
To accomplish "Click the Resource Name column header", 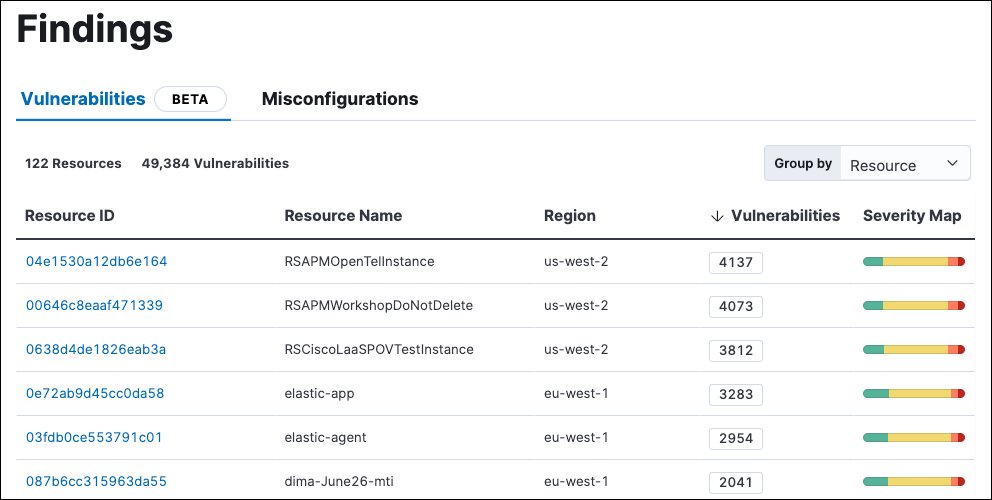I will (x=343, y=216).
